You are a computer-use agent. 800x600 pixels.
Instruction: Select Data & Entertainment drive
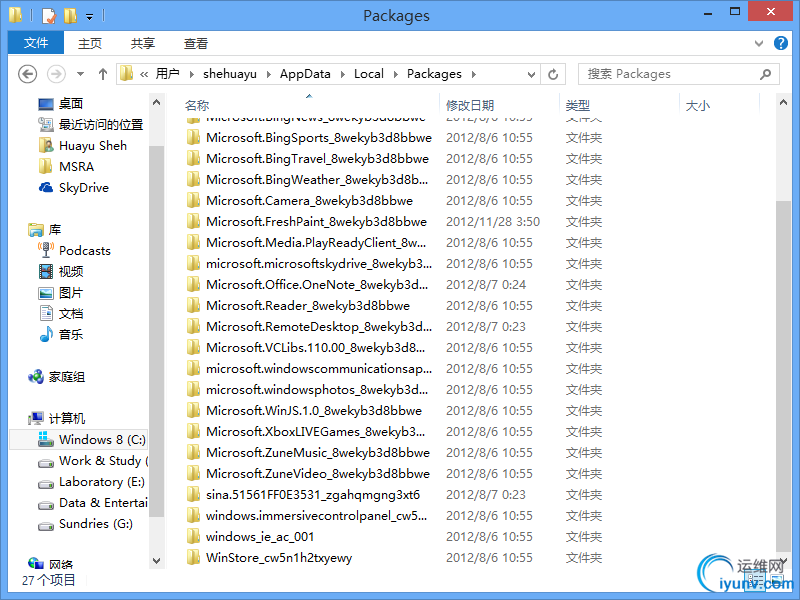click(104, 503)
